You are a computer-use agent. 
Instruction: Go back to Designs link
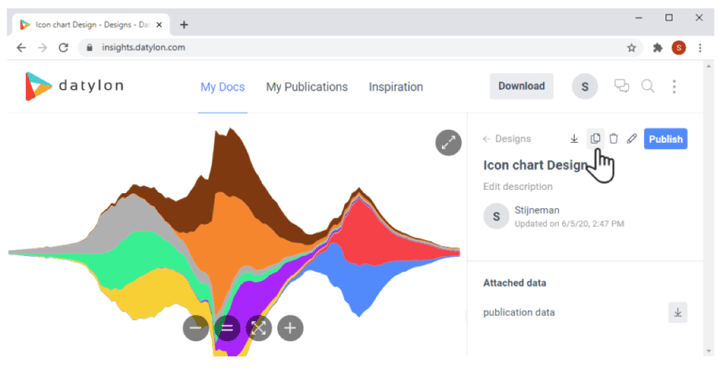click(x=507, y=139)
